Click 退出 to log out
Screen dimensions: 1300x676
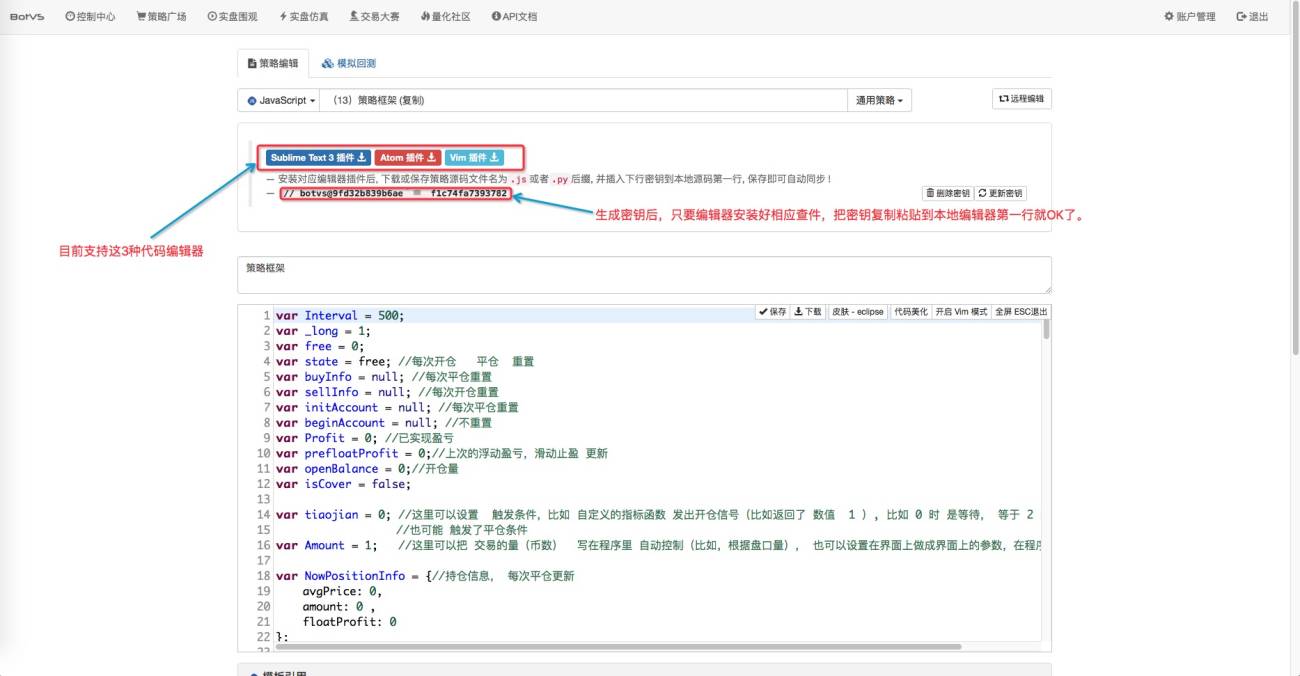pyautogui.click(x=1253, y=17)
